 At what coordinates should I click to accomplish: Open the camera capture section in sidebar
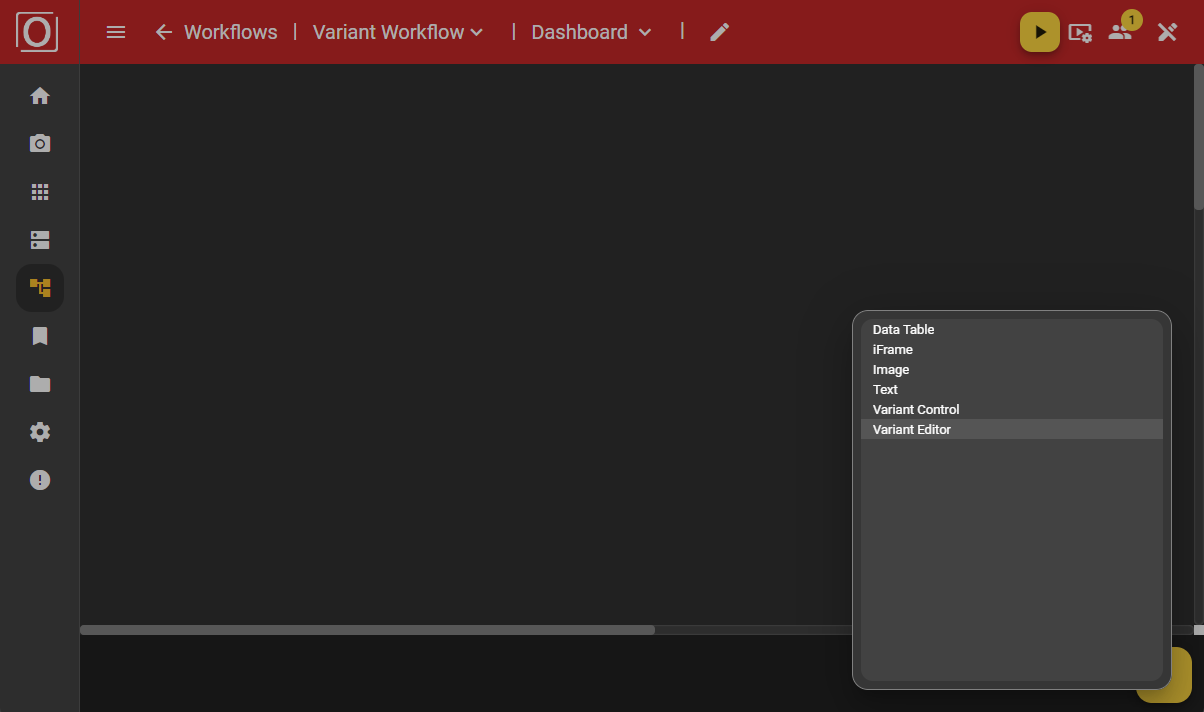(x=39, y=143)
